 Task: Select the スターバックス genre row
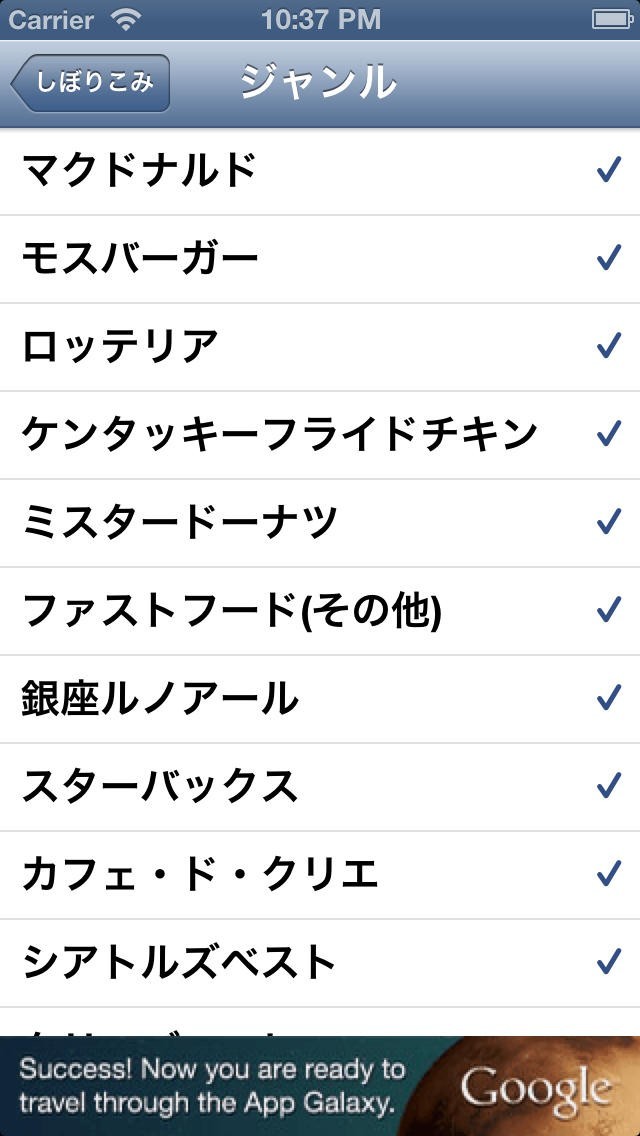(x=160, y=787)
